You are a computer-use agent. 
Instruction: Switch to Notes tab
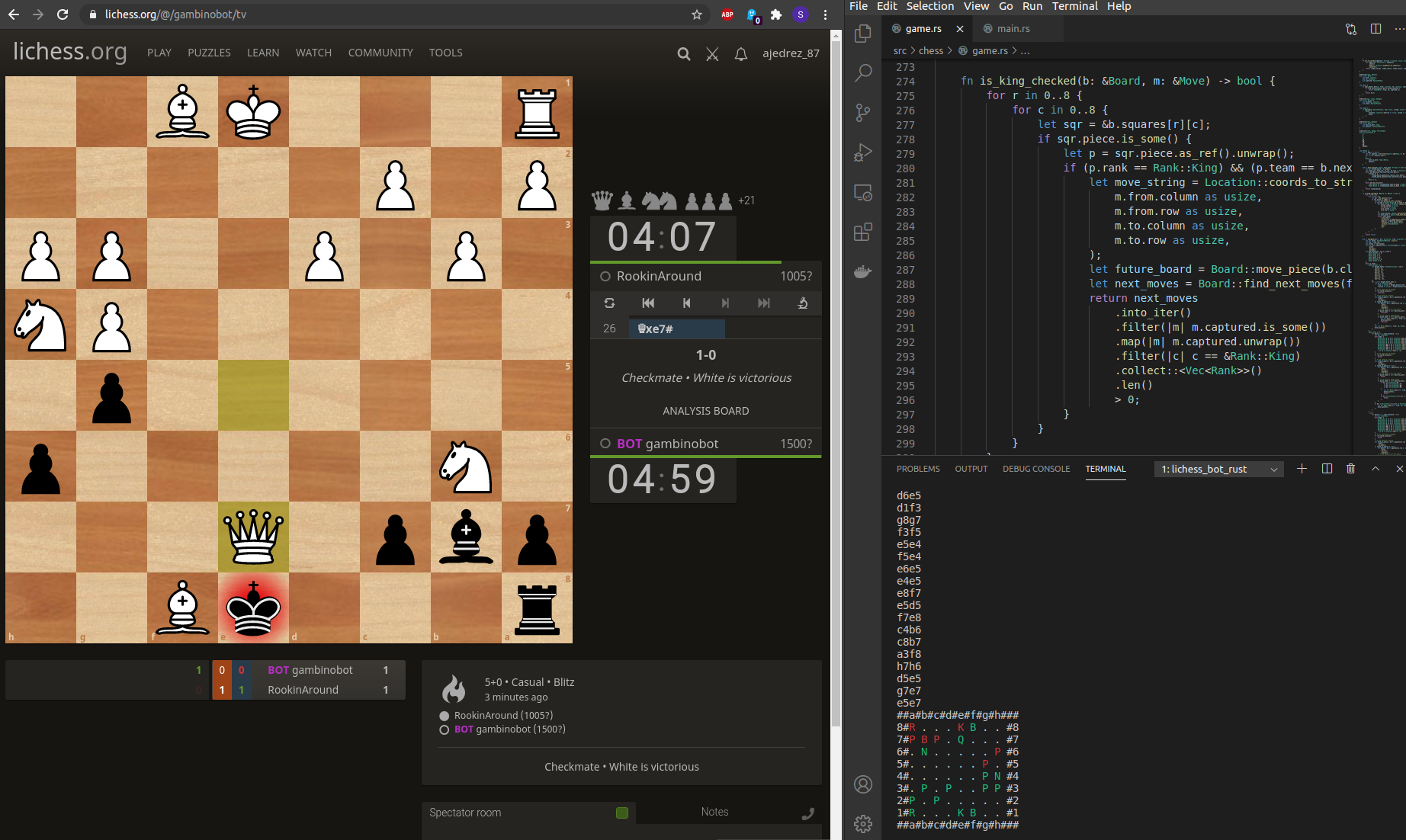[x=714, y=813]
